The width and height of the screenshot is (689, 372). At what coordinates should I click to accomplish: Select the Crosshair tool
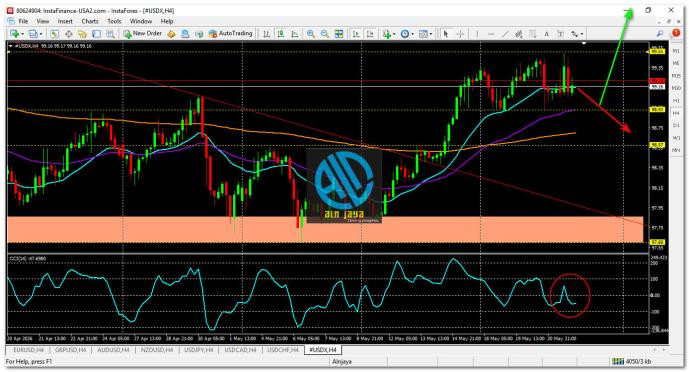pos(460,34)
